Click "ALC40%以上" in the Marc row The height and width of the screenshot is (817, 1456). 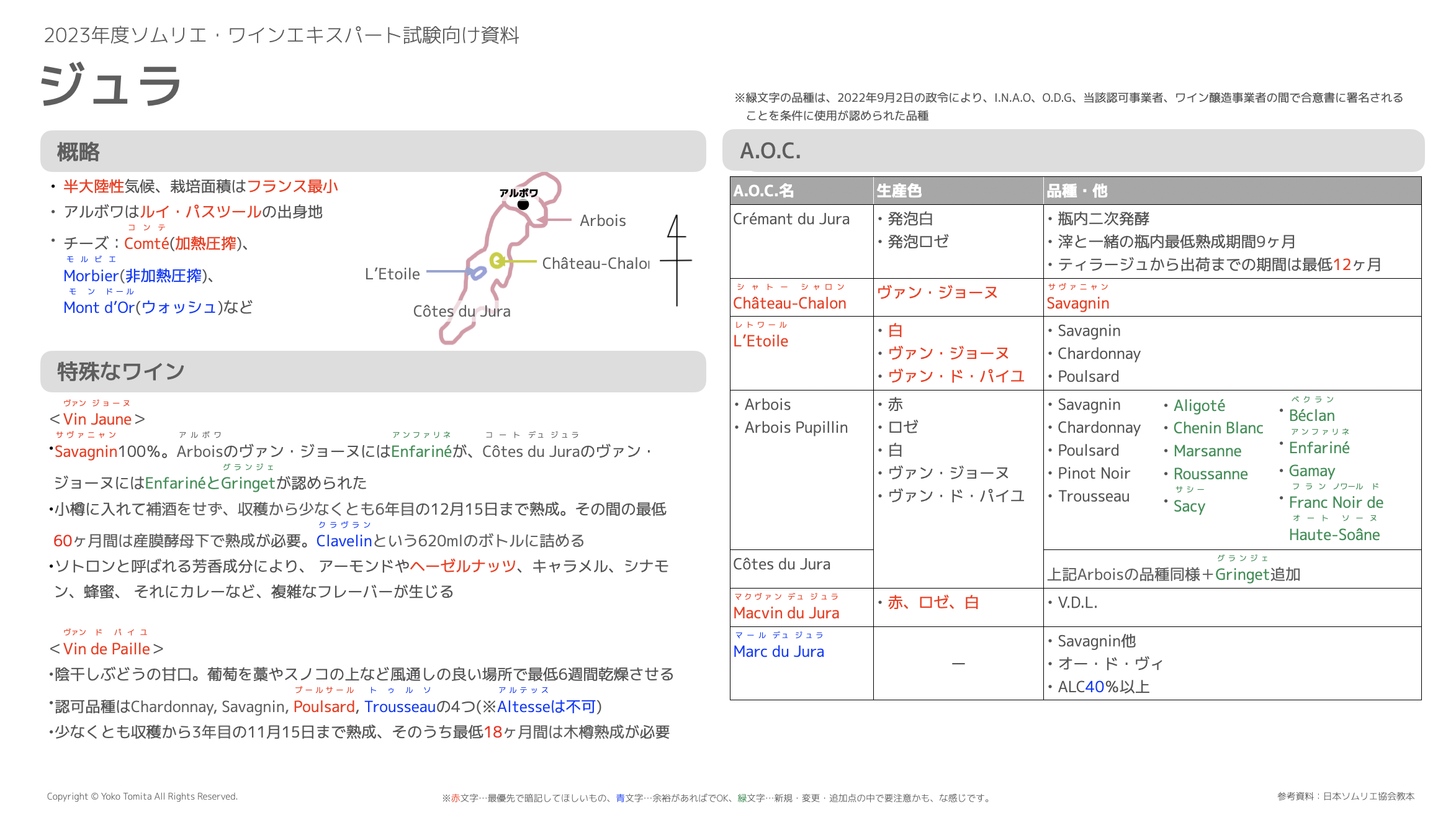(1103, 687)
